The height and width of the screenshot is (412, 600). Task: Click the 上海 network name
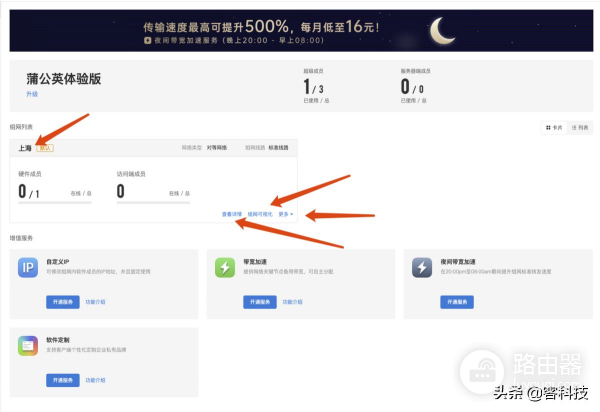(x=25, y=148)
